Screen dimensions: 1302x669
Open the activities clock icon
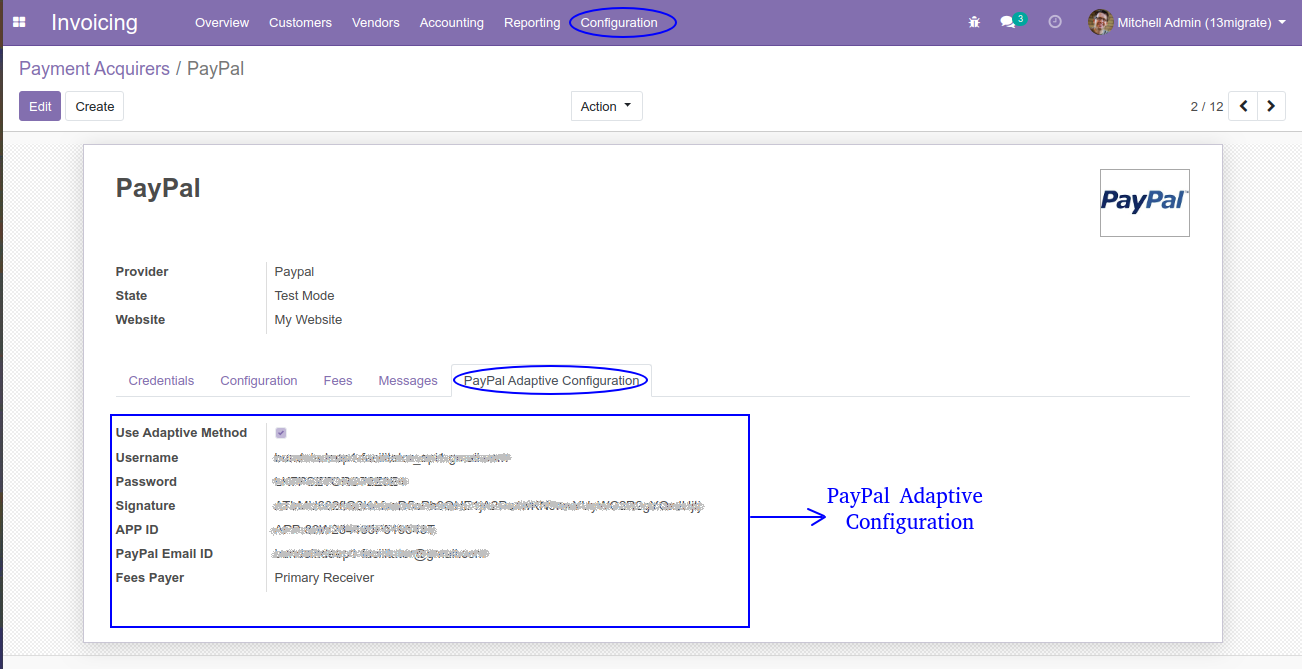point(1055,22)
